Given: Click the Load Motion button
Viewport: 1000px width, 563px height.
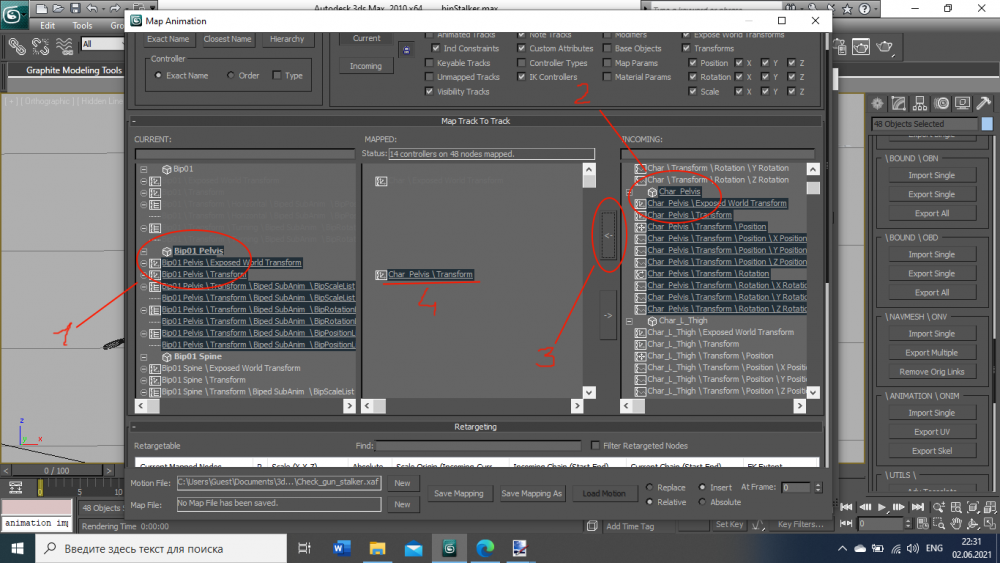Looking at the screenshot, I should [604, 494].
